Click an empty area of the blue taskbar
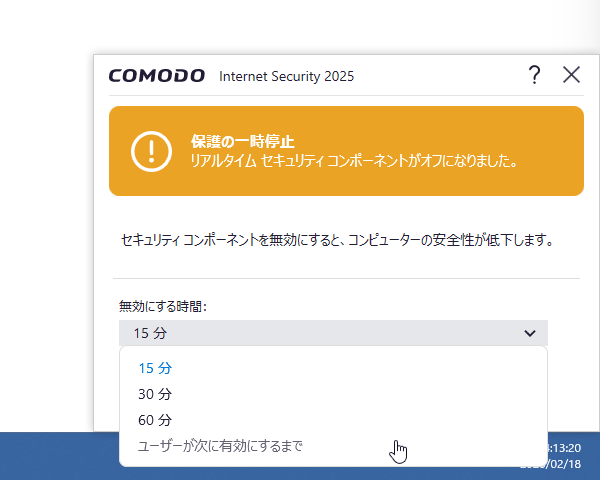 [57, 456]
